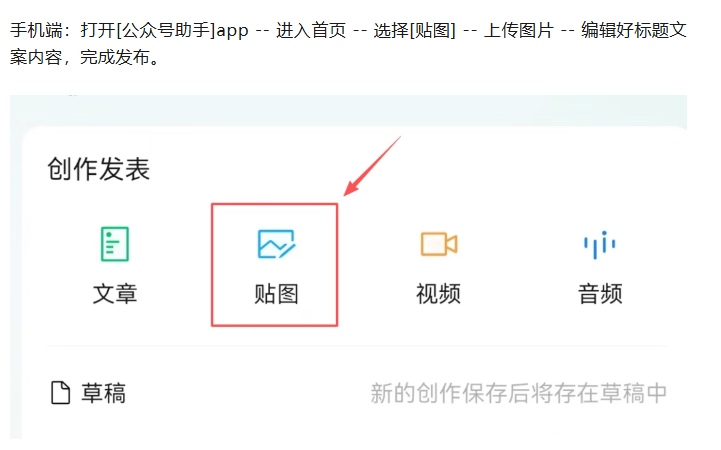Click the instruction text starting with 手机端
This screenshot has height=450, width=721.
[x=348, y=44]
